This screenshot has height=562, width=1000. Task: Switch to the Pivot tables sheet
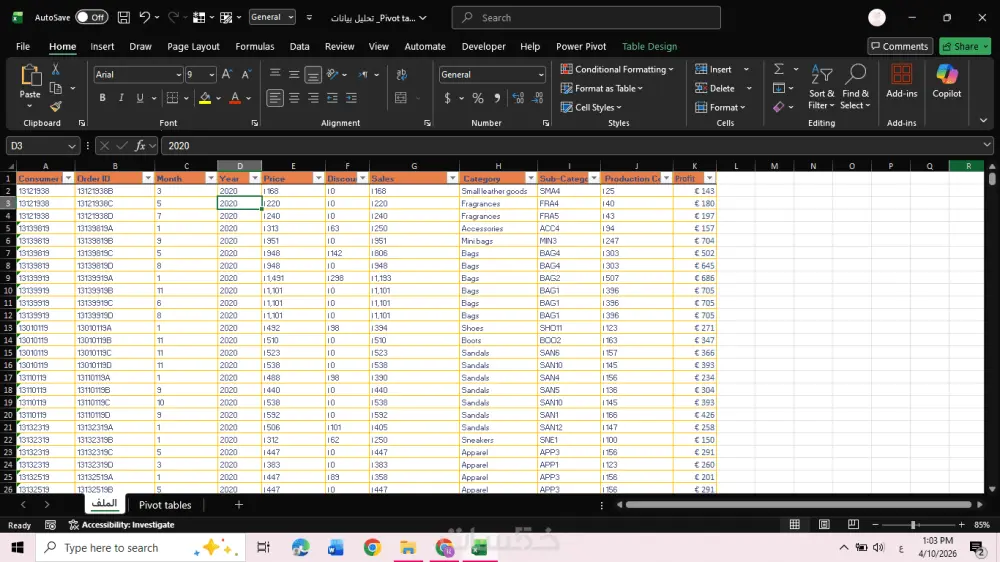coord(165,505)
